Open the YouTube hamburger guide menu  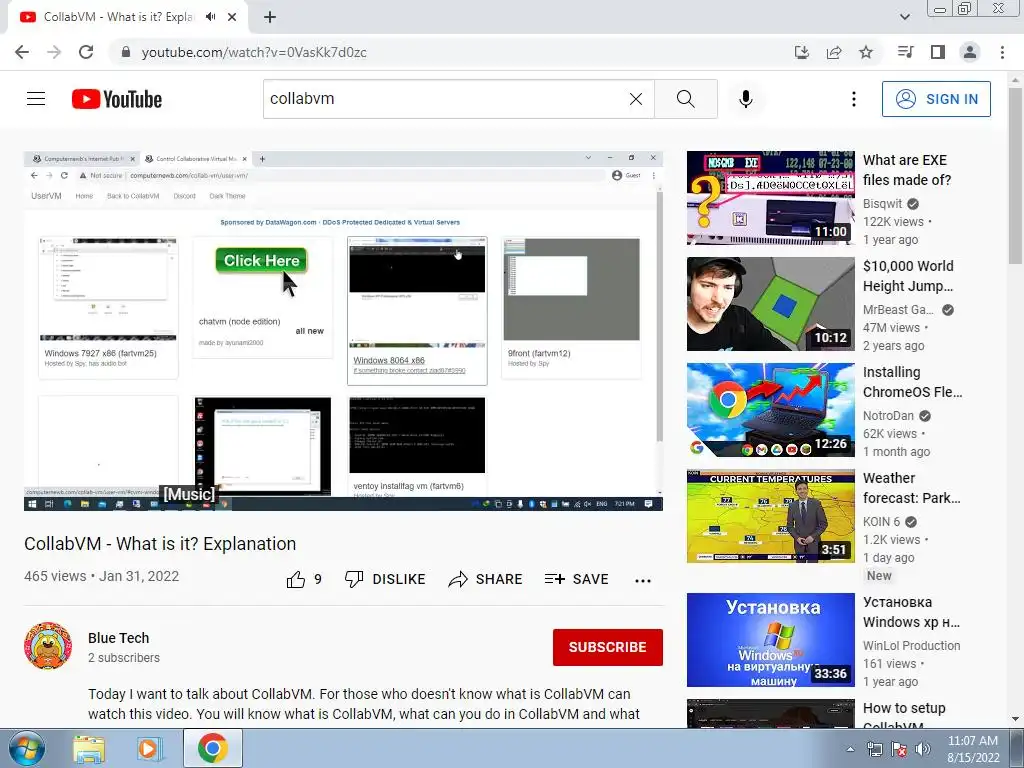click(x=36, y=99)
